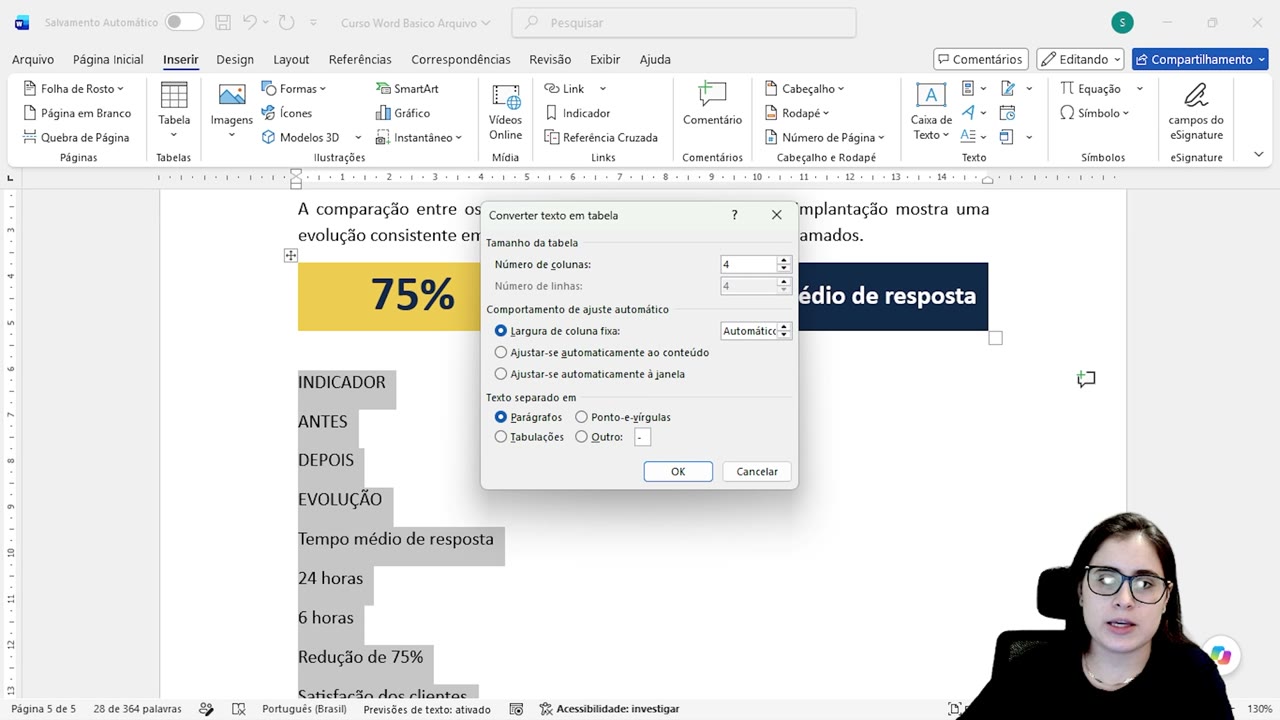Choose Parágrafos as text separator
Viewport: 1280px width, 720px height.
point(528,417)
